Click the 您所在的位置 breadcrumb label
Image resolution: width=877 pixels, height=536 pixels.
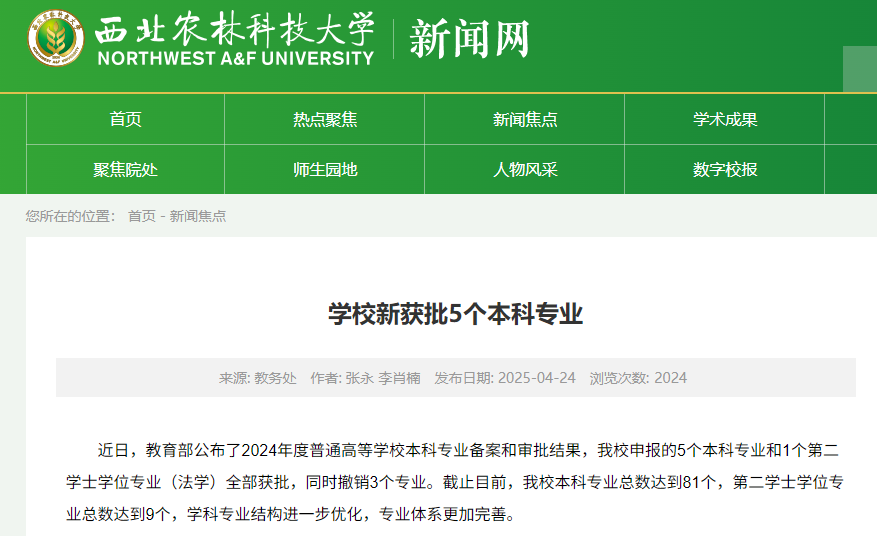[70, 216]
